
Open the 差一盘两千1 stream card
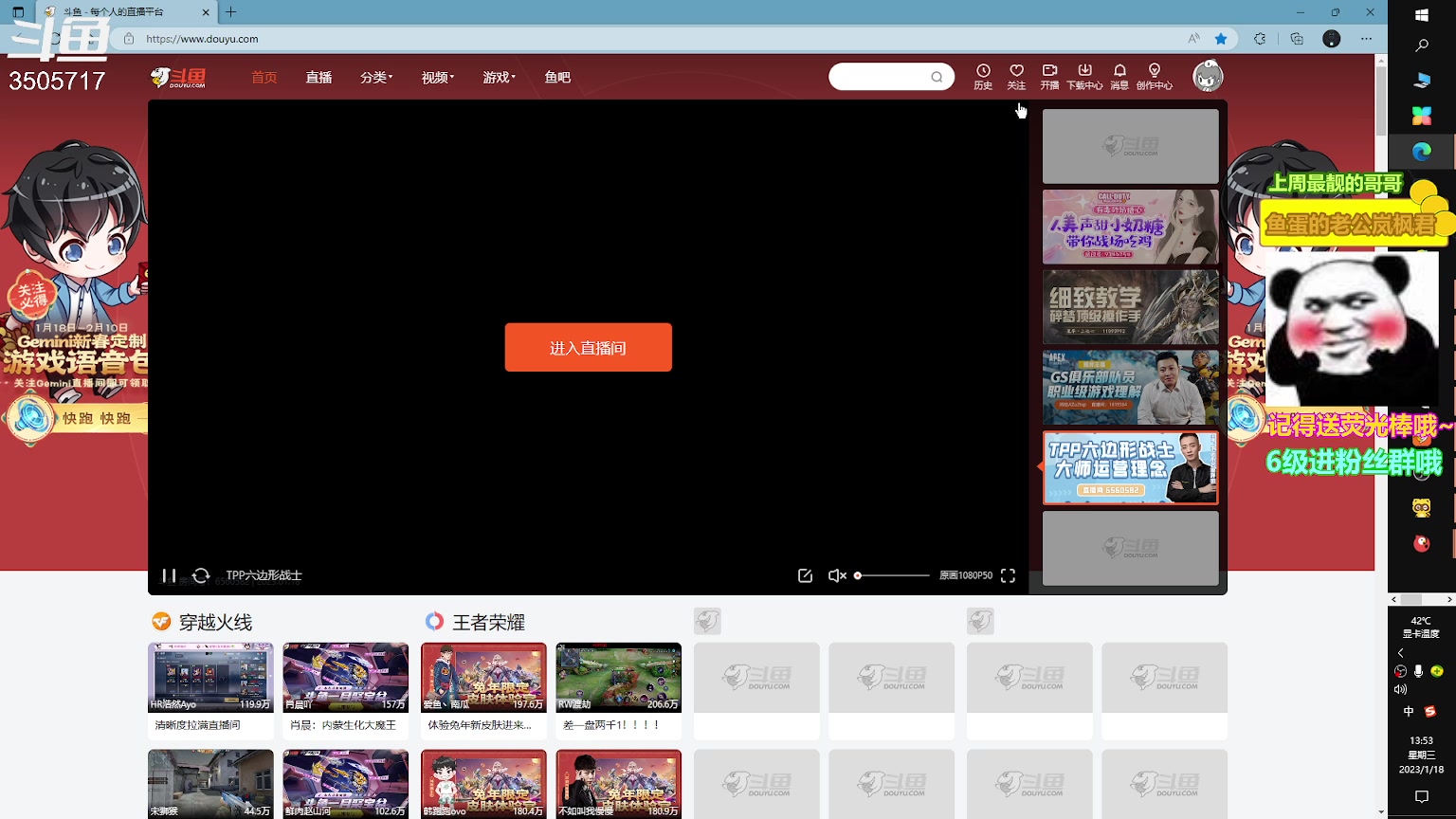[x=618, y=691]
